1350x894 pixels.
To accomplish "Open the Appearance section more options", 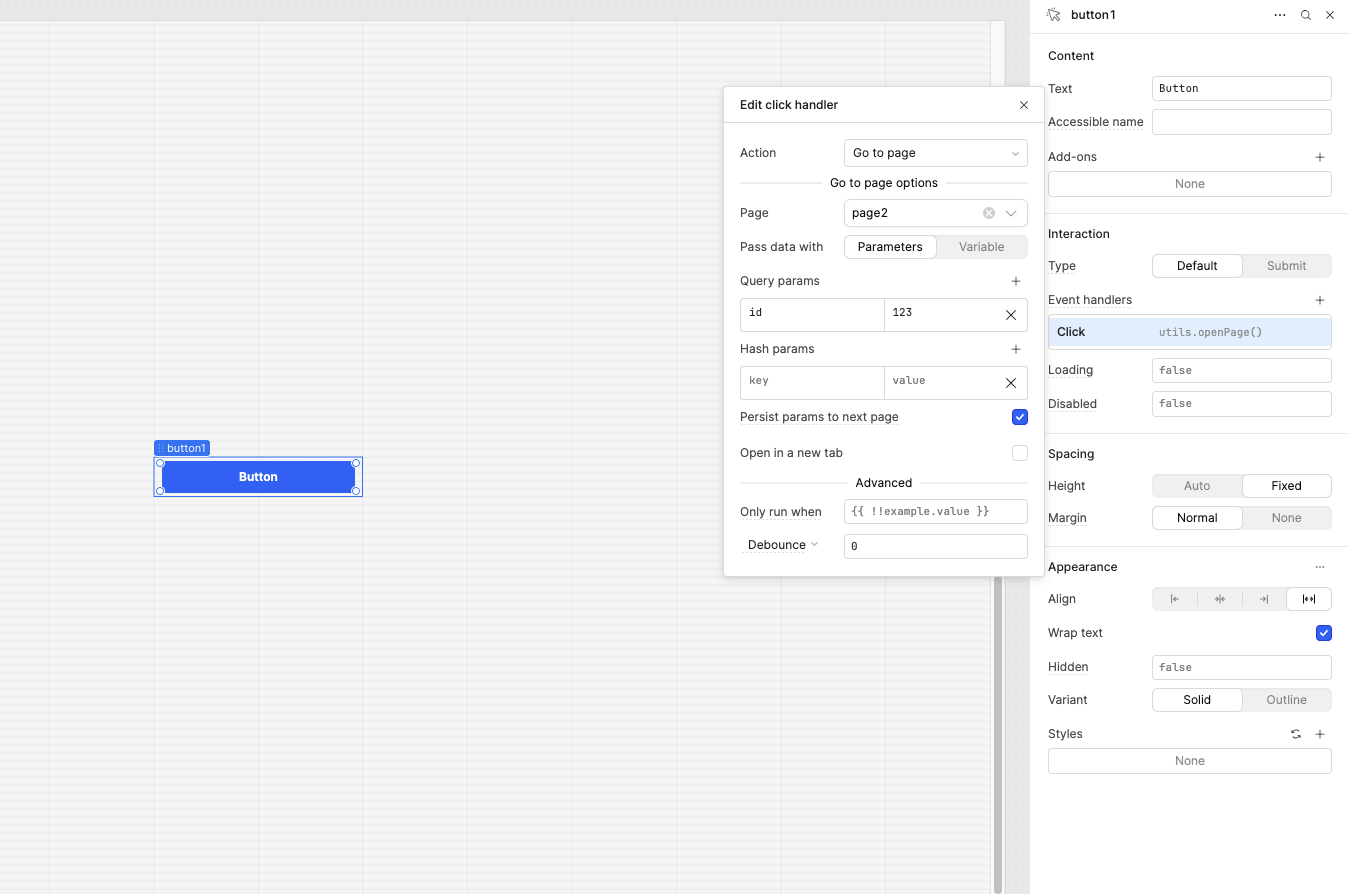I will point(1320,567).
